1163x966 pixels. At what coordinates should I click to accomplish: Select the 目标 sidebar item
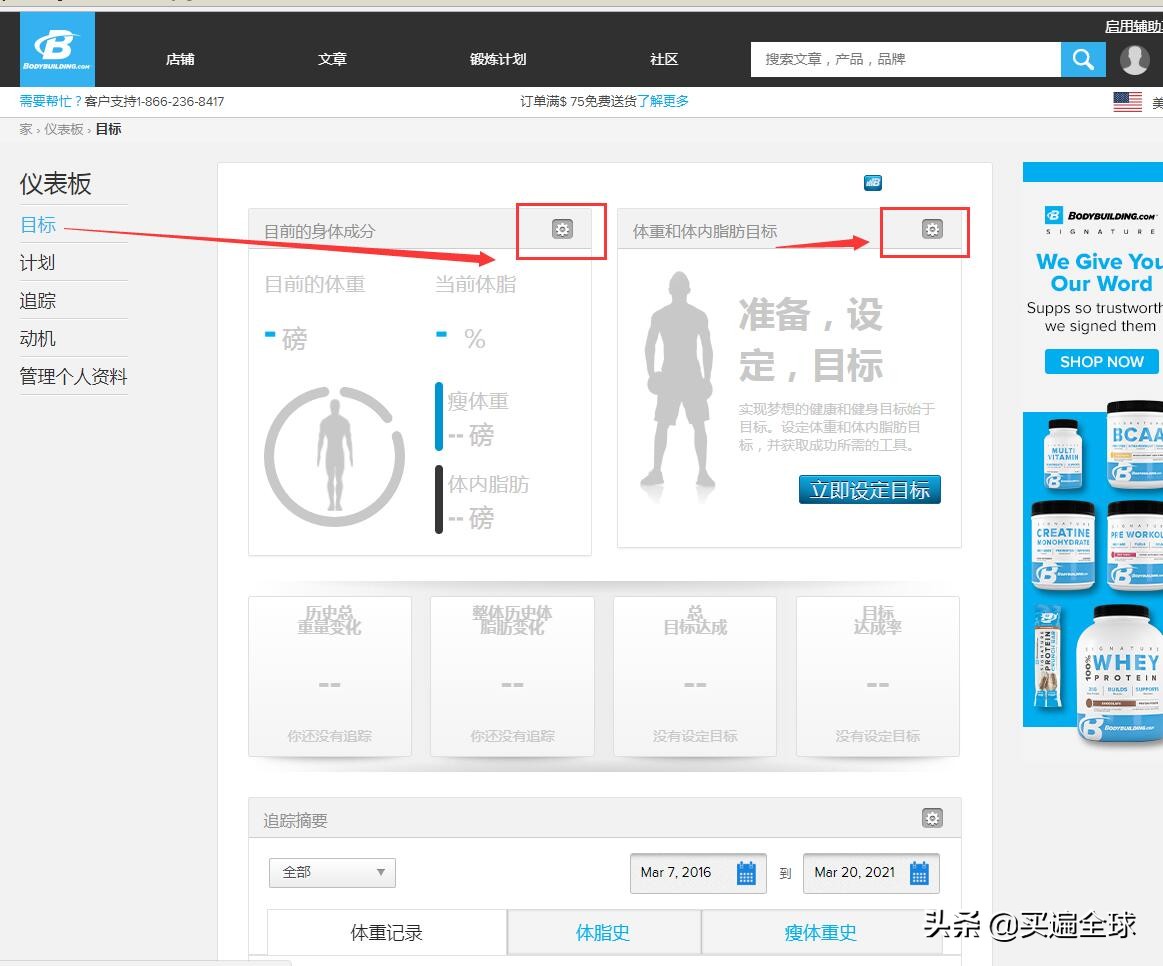tap(37, 224)
